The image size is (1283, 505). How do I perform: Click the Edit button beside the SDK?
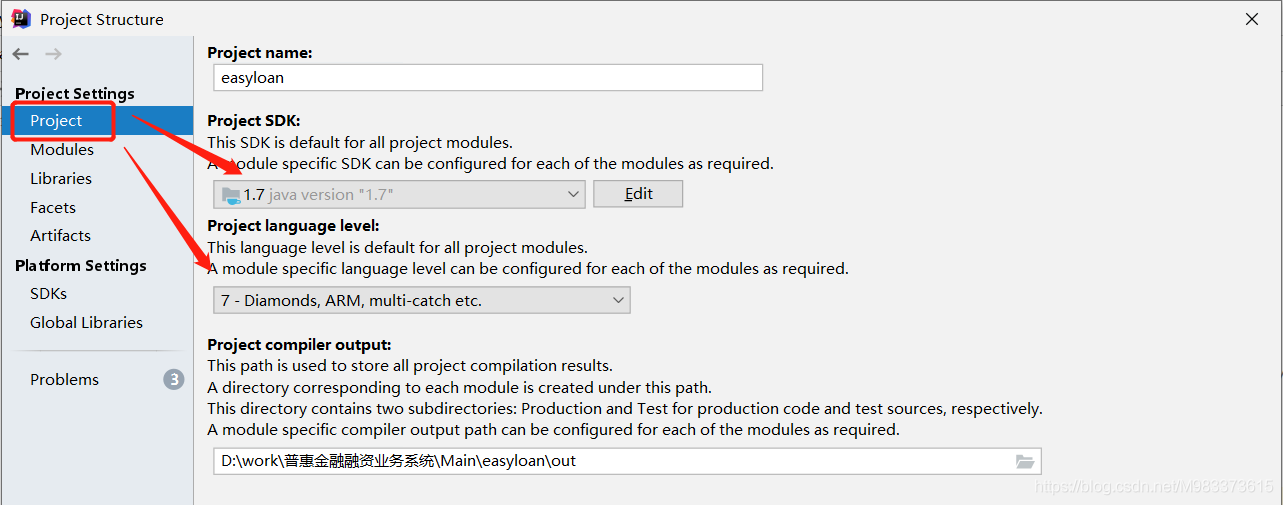point(638,194)
